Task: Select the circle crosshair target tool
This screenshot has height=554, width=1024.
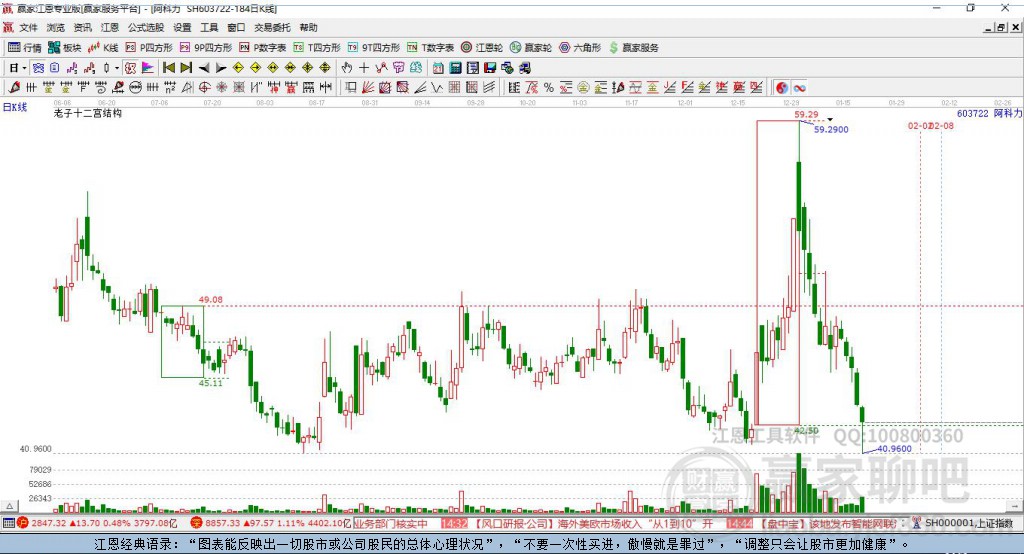Action: click(204, 88)
